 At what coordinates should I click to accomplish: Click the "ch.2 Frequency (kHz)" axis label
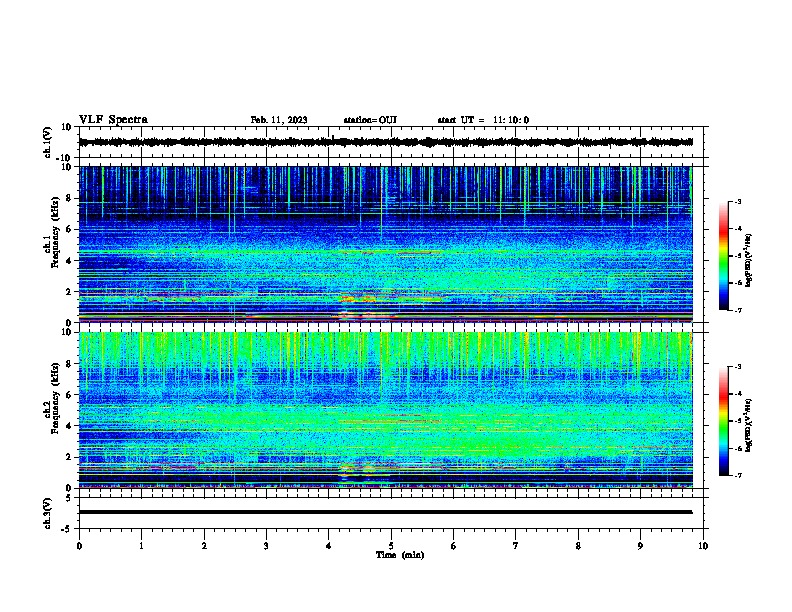tap(51, 398)
